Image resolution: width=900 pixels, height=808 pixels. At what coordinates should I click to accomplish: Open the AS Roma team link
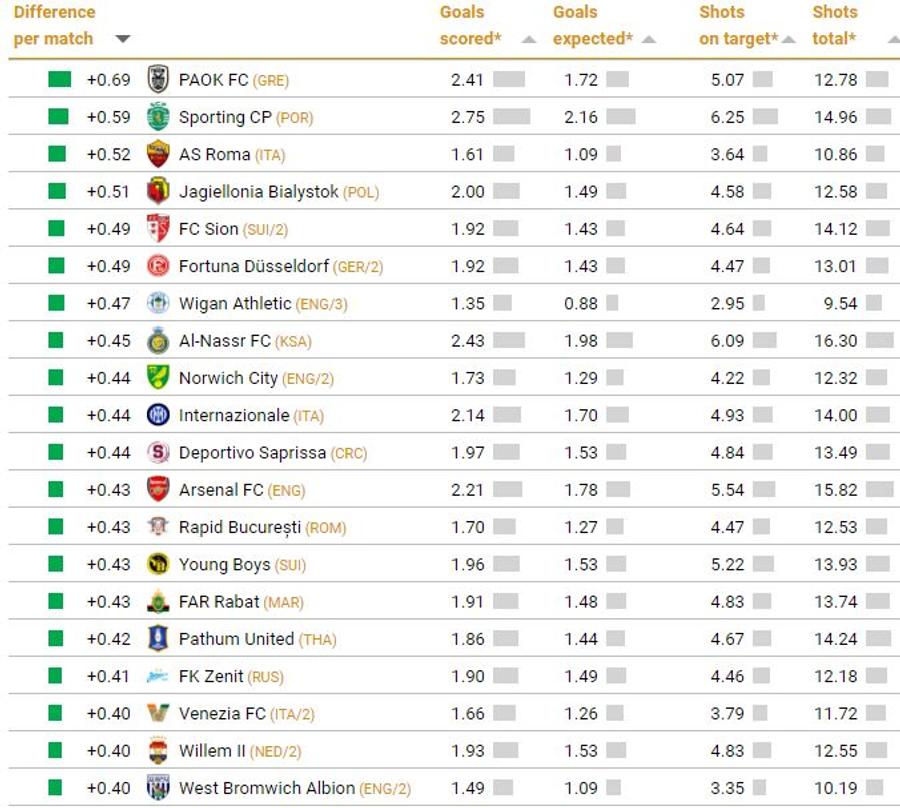coord(215,154)
